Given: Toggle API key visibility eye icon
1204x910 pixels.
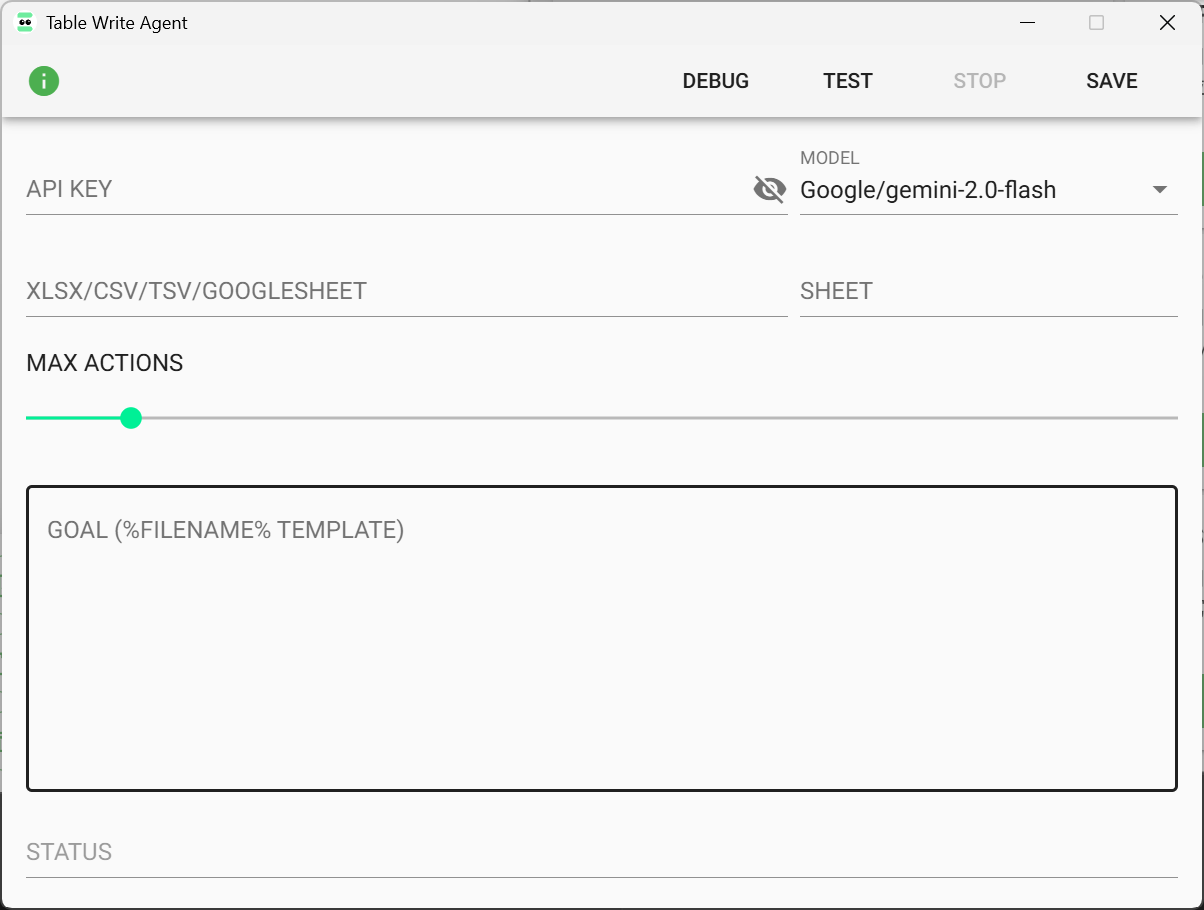Looking at the screenshot, I should click(769, 189).
